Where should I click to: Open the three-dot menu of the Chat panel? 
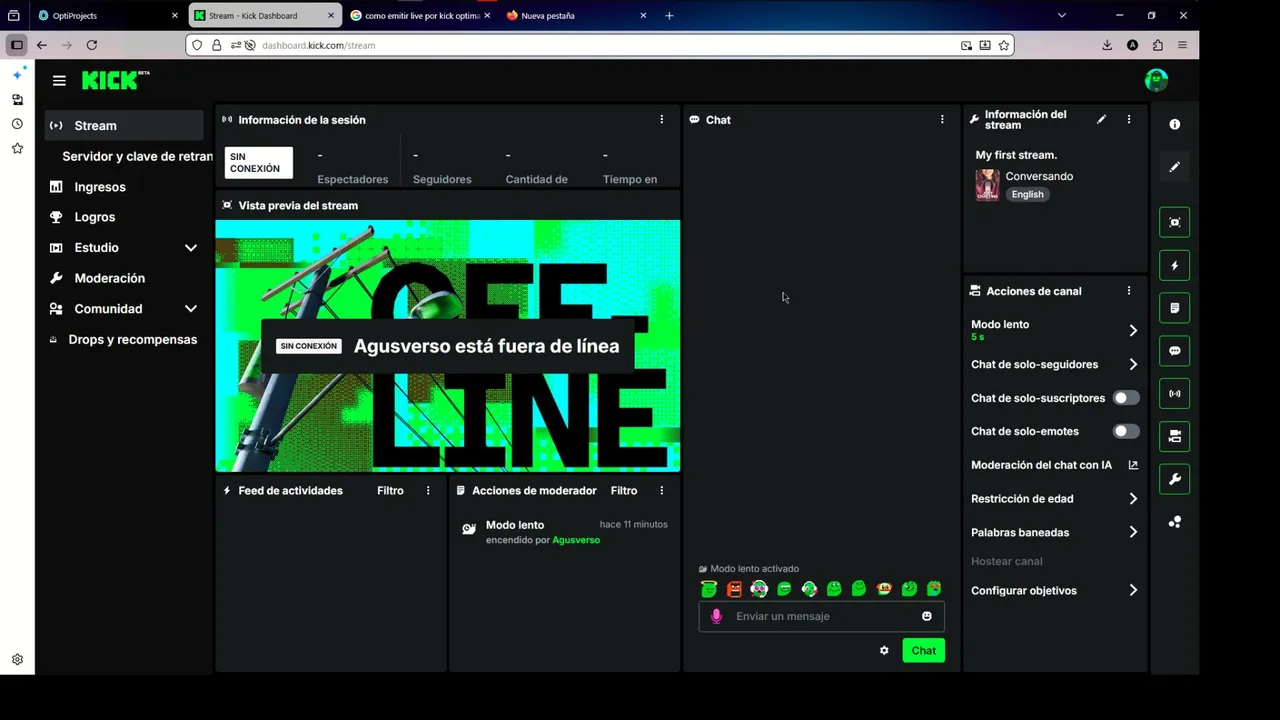(x=942, y=119)
